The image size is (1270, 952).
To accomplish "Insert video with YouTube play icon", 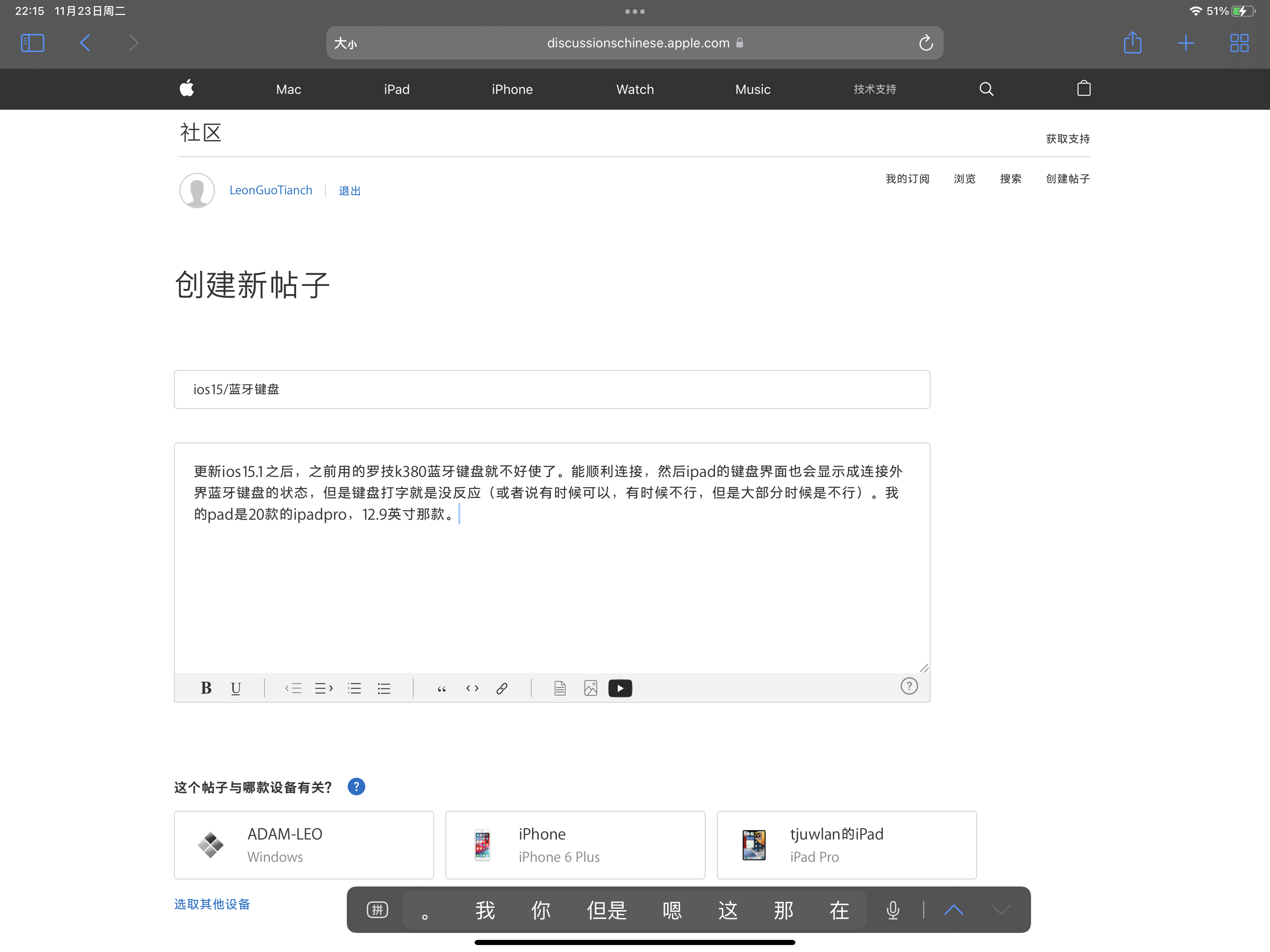I will click(x=620, y=688).
